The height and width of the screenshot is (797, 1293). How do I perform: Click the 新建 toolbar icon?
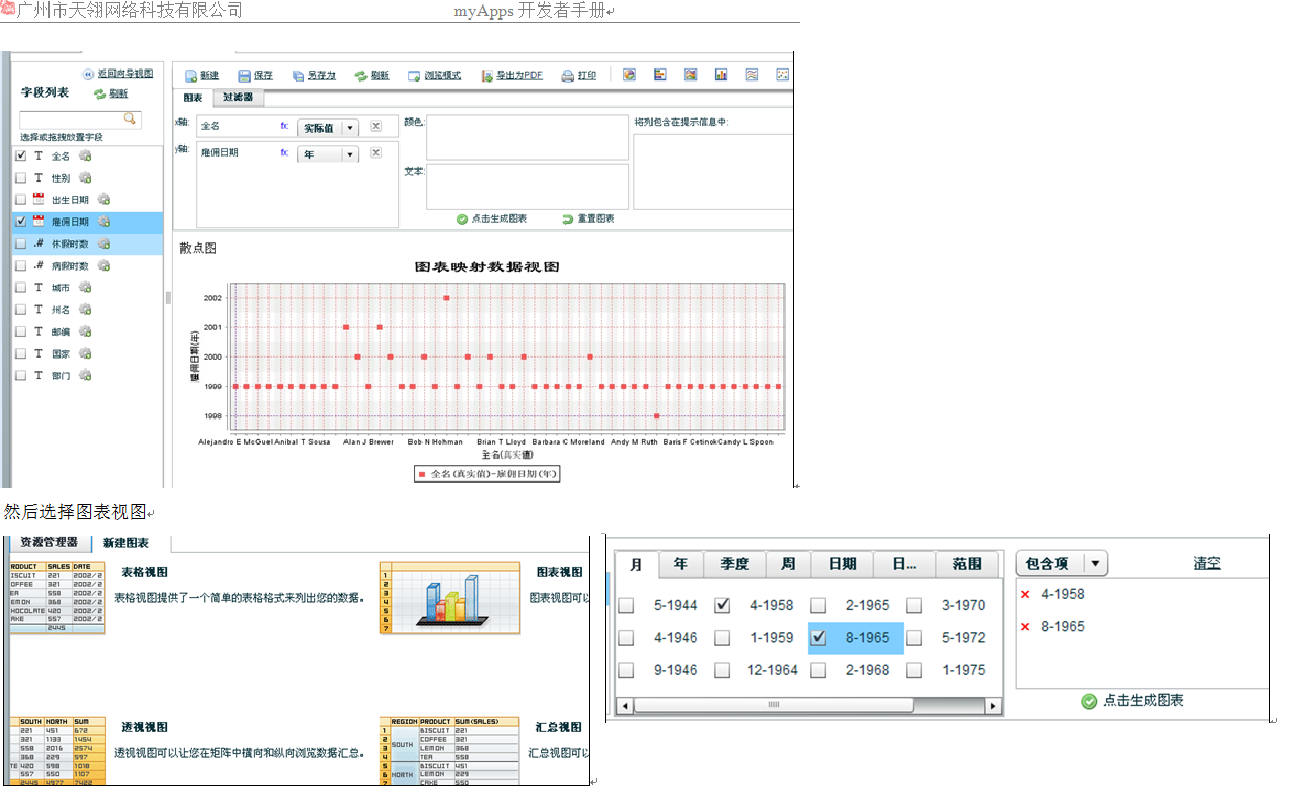191,76
